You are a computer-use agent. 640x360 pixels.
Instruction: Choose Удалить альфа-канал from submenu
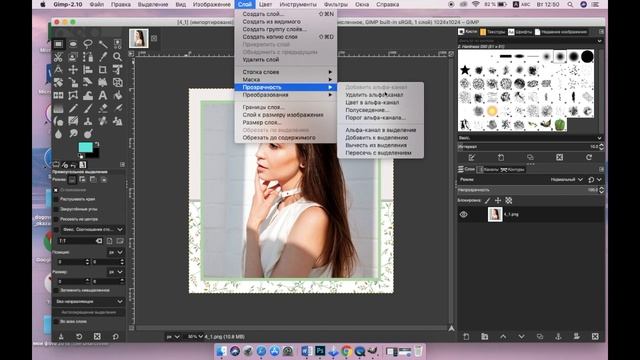[374, 95]
